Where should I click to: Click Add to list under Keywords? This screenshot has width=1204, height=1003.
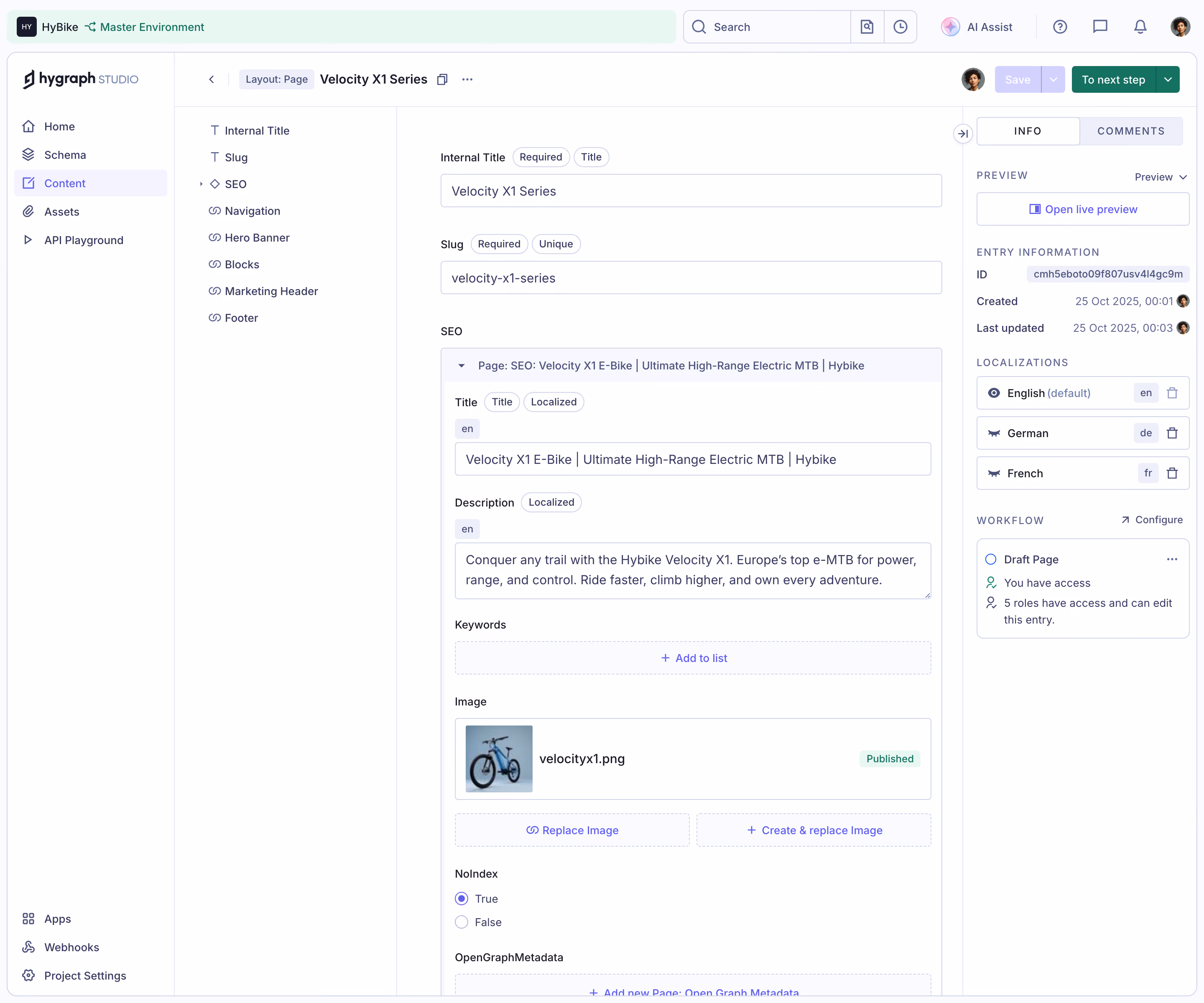pyautogui.click(x=693, y=658)
